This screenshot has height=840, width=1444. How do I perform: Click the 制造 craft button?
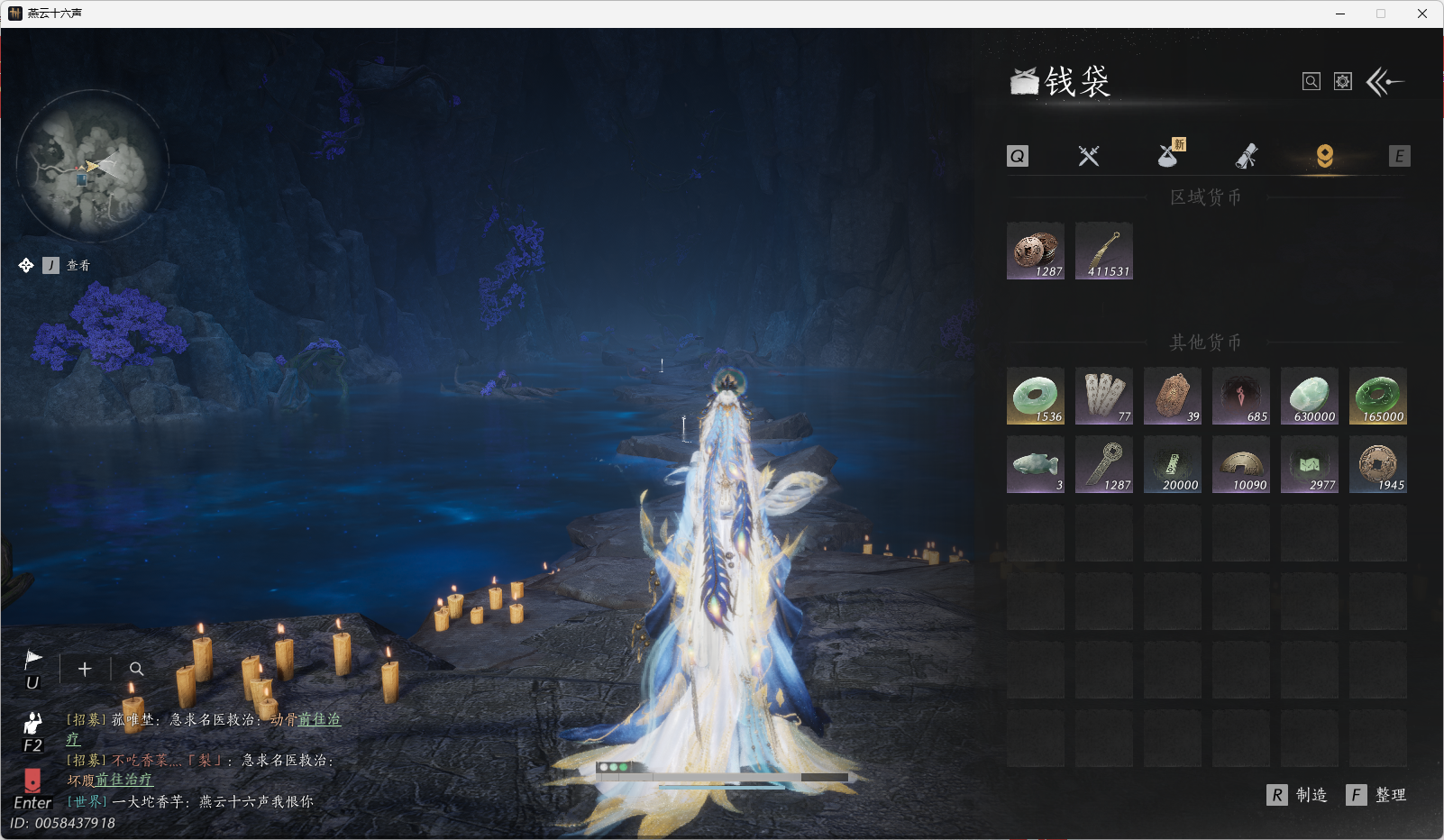(1298, 795)
